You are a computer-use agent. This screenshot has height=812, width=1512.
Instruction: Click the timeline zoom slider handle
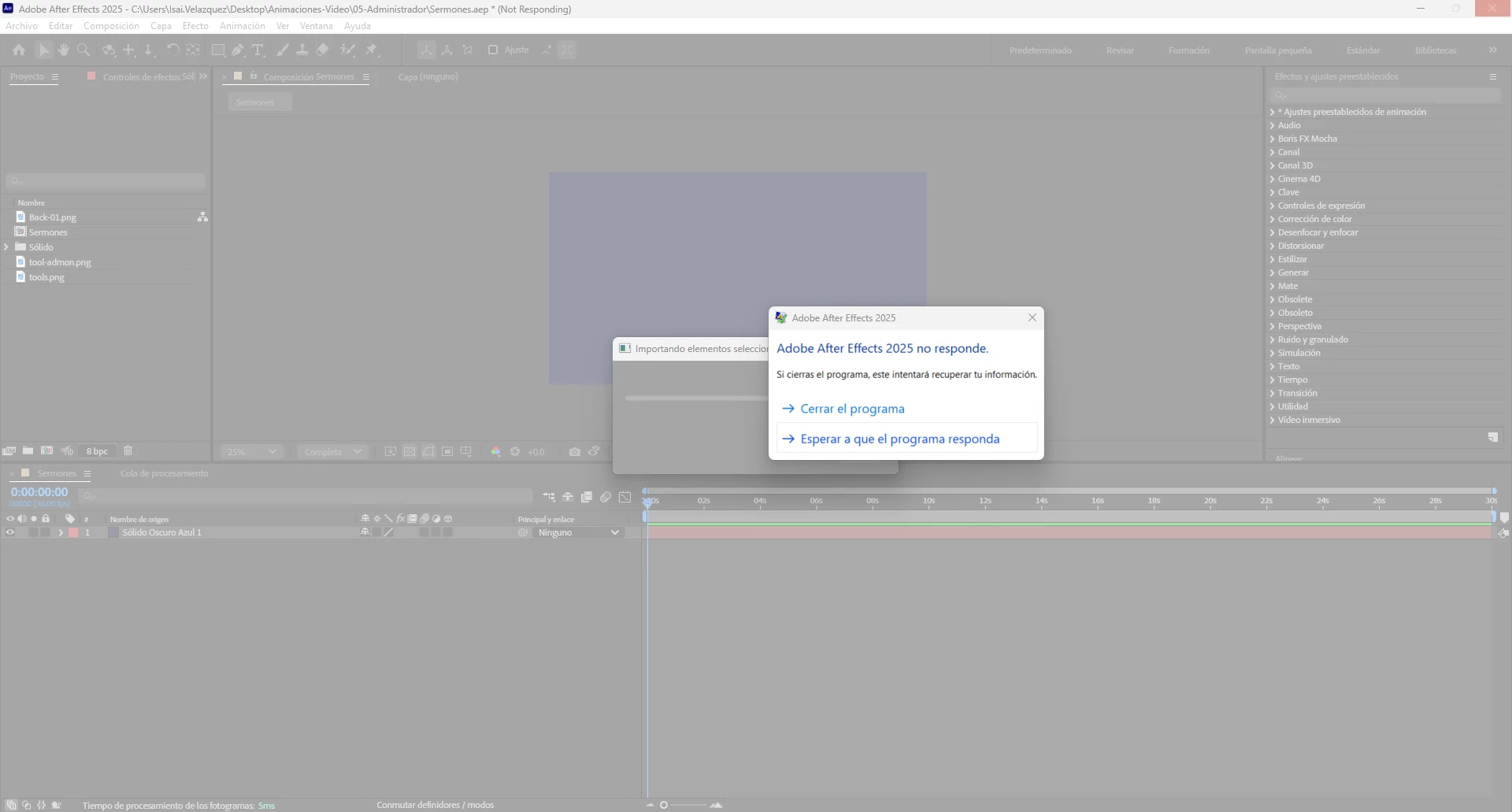click(664, 805)
